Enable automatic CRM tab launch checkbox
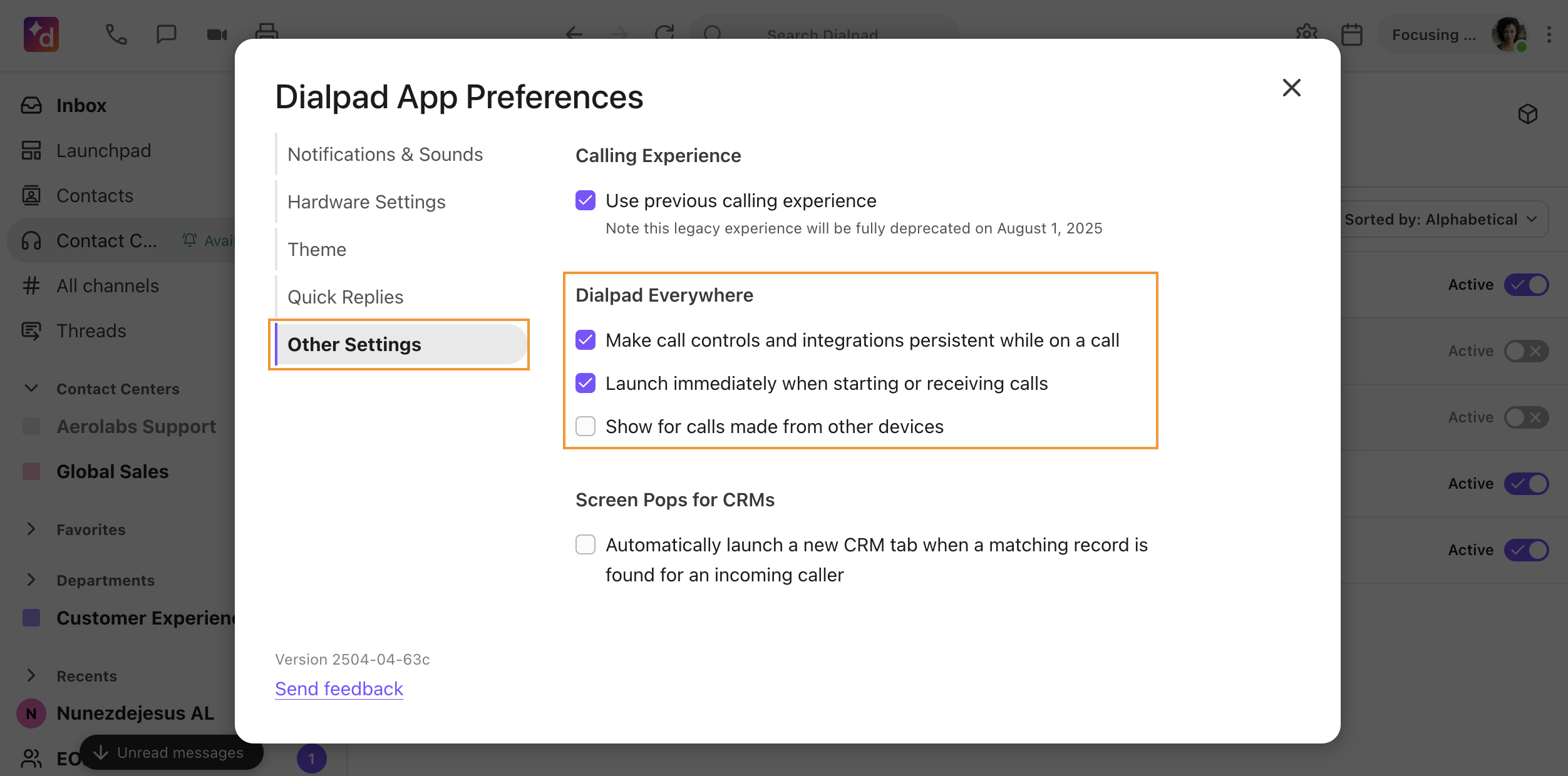 585,544
